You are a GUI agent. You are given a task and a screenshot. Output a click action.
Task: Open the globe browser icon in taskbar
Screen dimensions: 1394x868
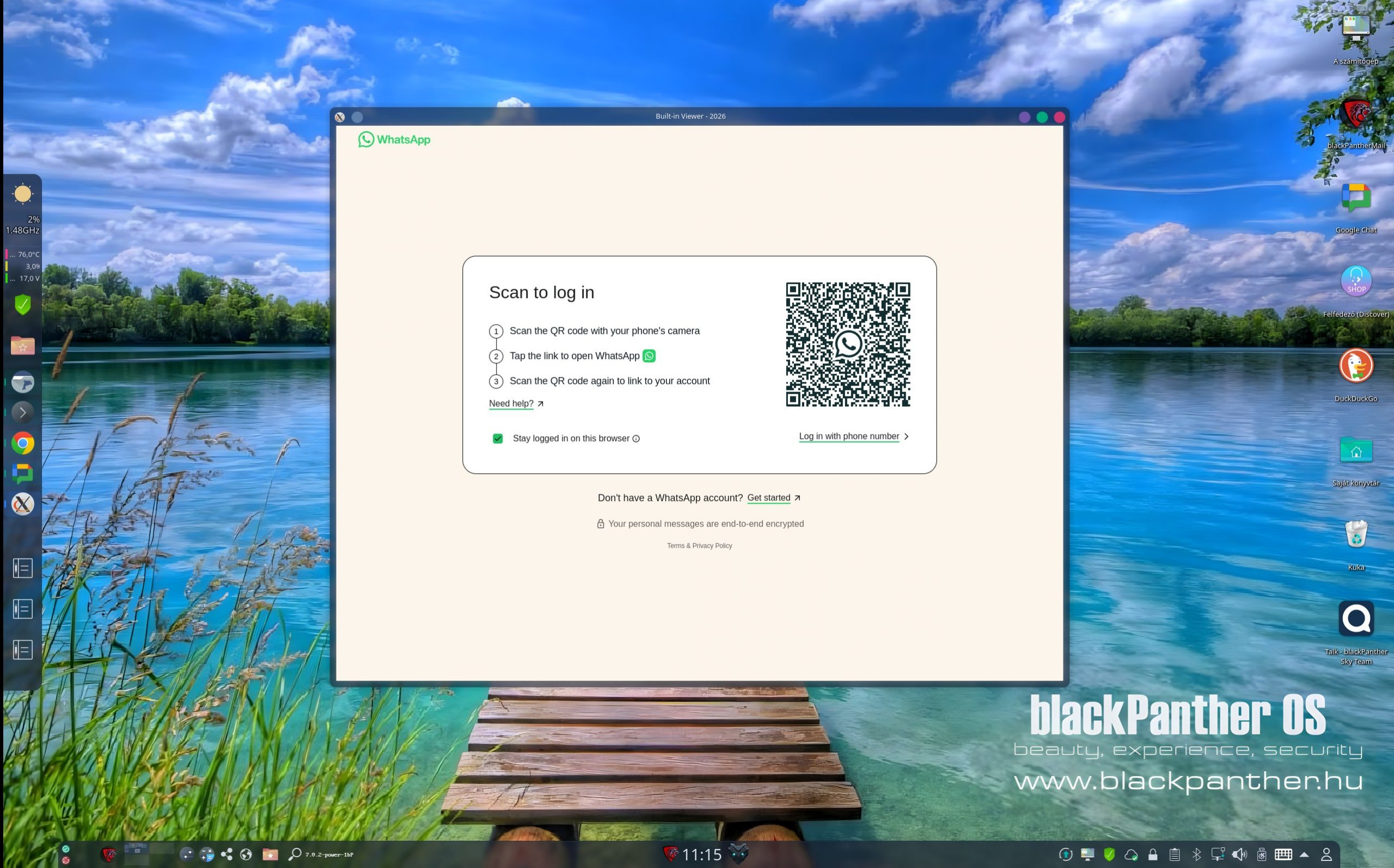pos(246,855)
